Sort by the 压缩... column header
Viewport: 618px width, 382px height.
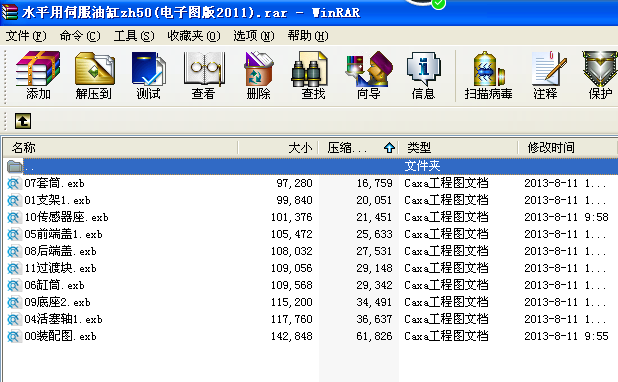coord(358,148)
